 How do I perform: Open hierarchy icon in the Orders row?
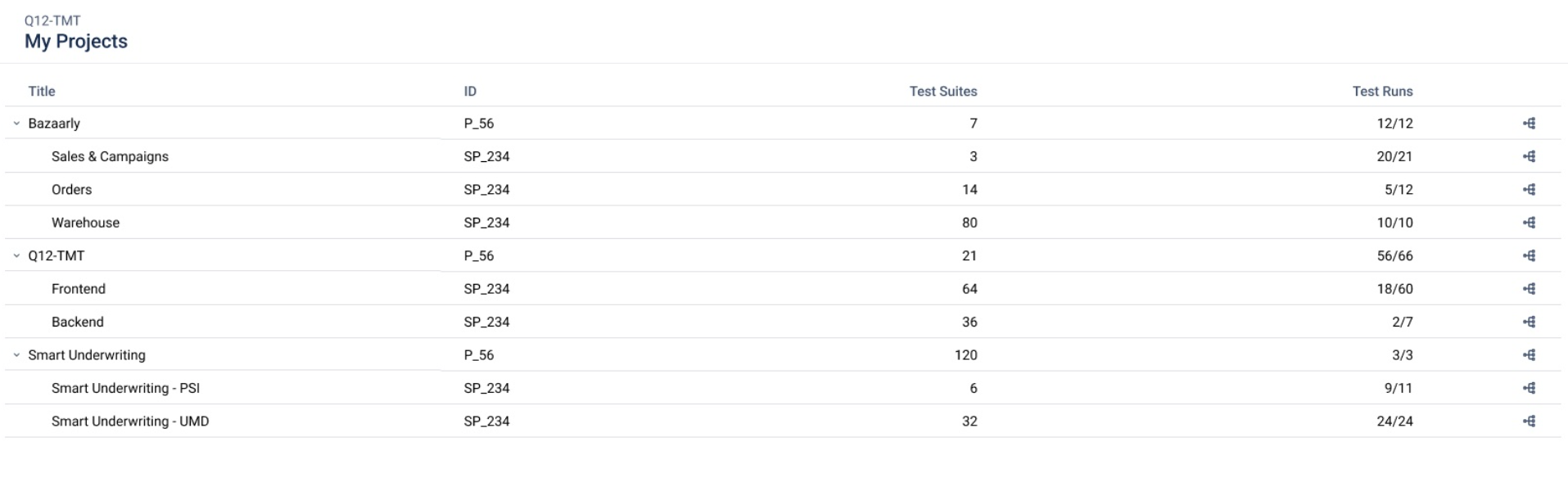coord(1529,190)
